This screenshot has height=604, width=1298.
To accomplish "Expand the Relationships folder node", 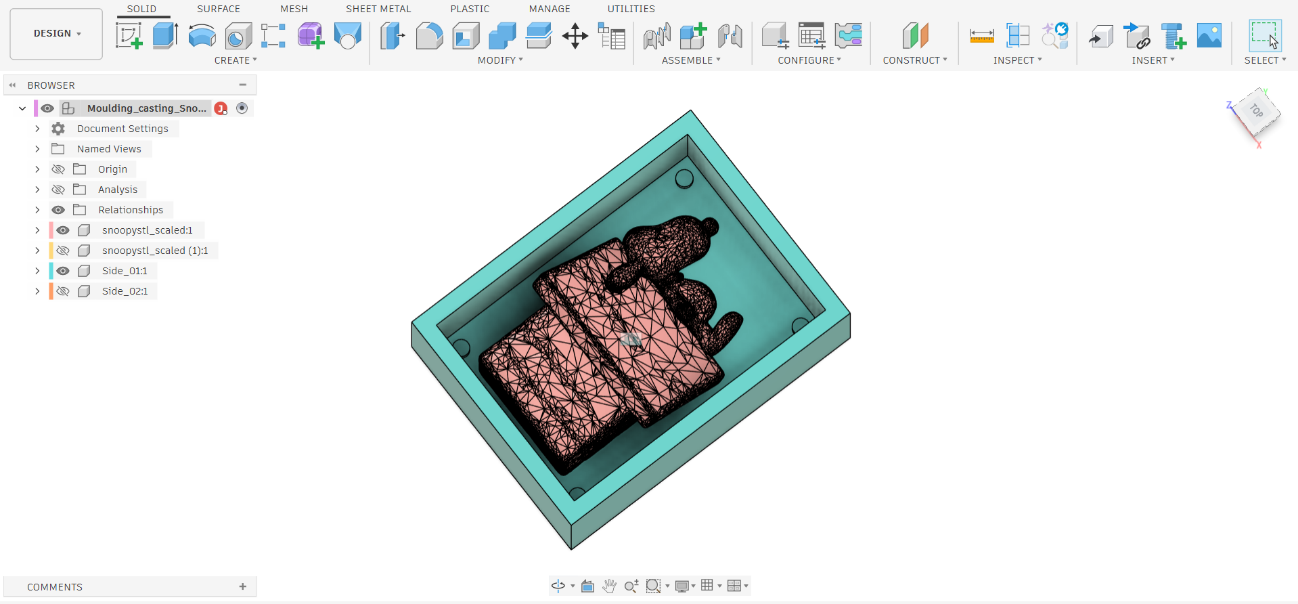I will point(38,210).
